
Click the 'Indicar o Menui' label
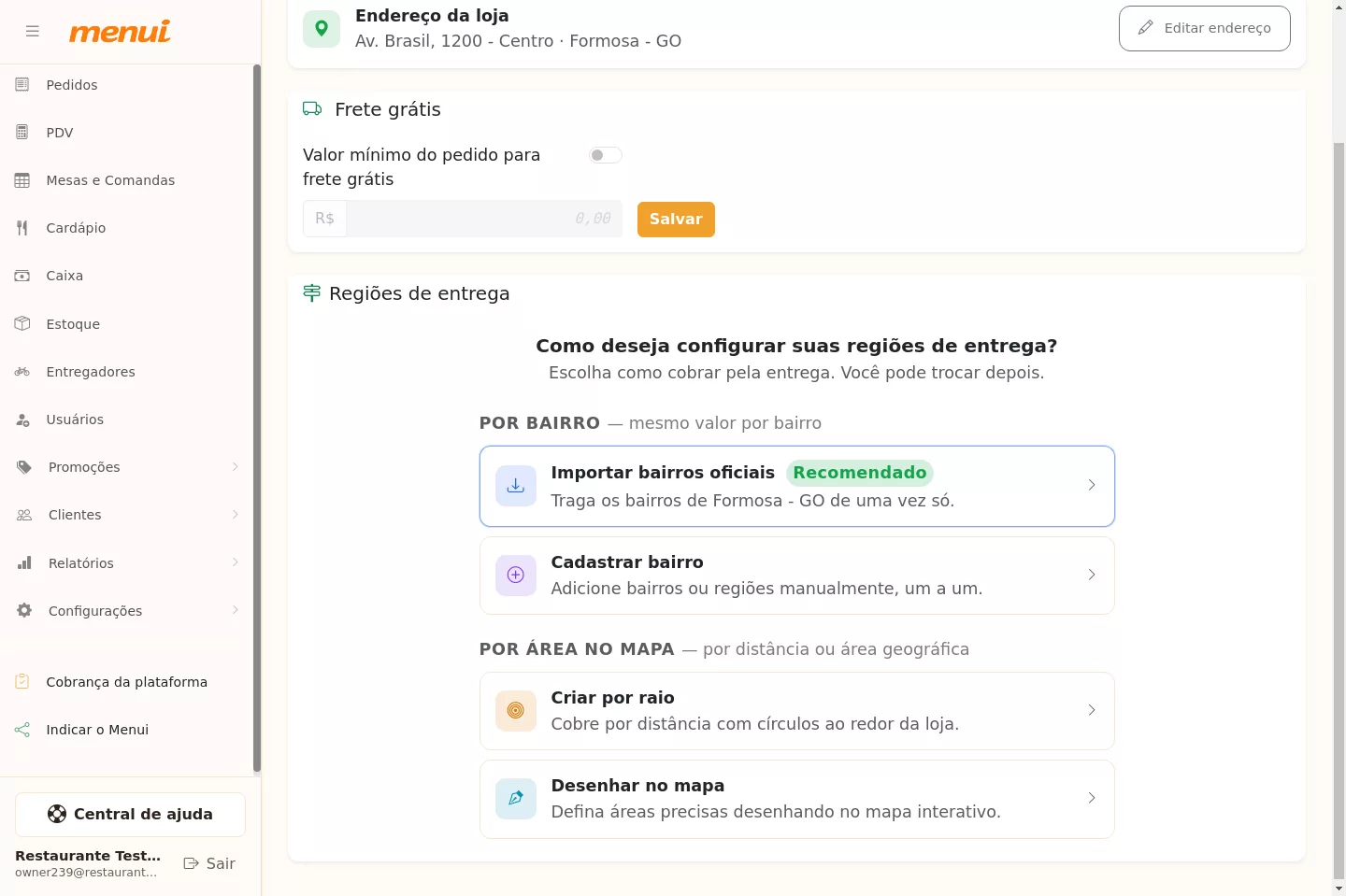tap(97, 730)
